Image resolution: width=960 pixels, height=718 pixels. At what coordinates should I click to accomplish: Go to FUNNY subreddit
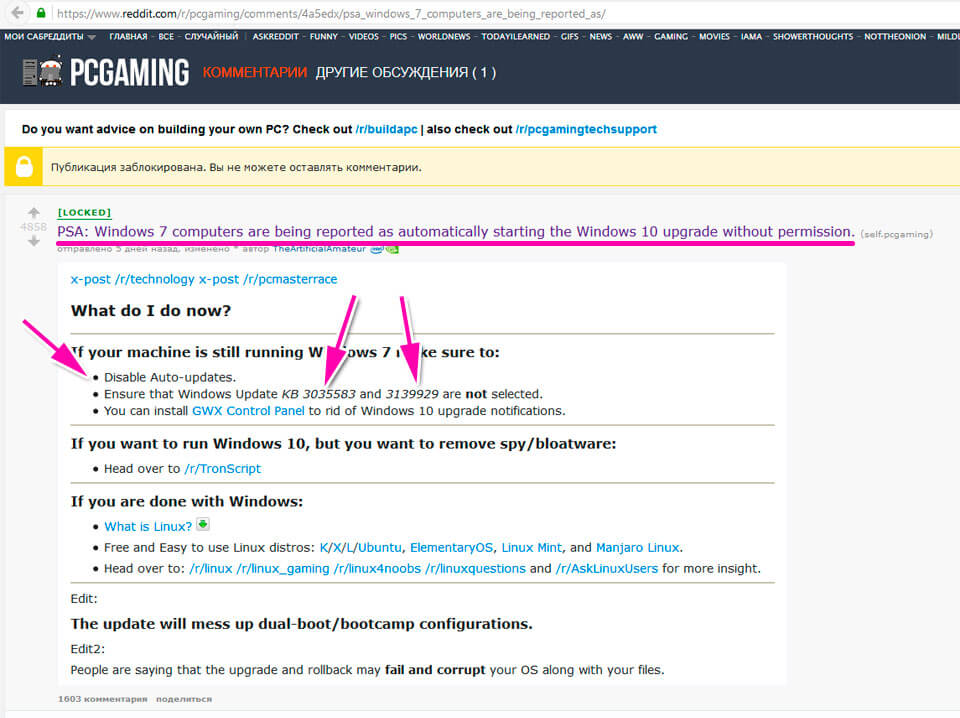pyautogui.click(x=323, y=37)
